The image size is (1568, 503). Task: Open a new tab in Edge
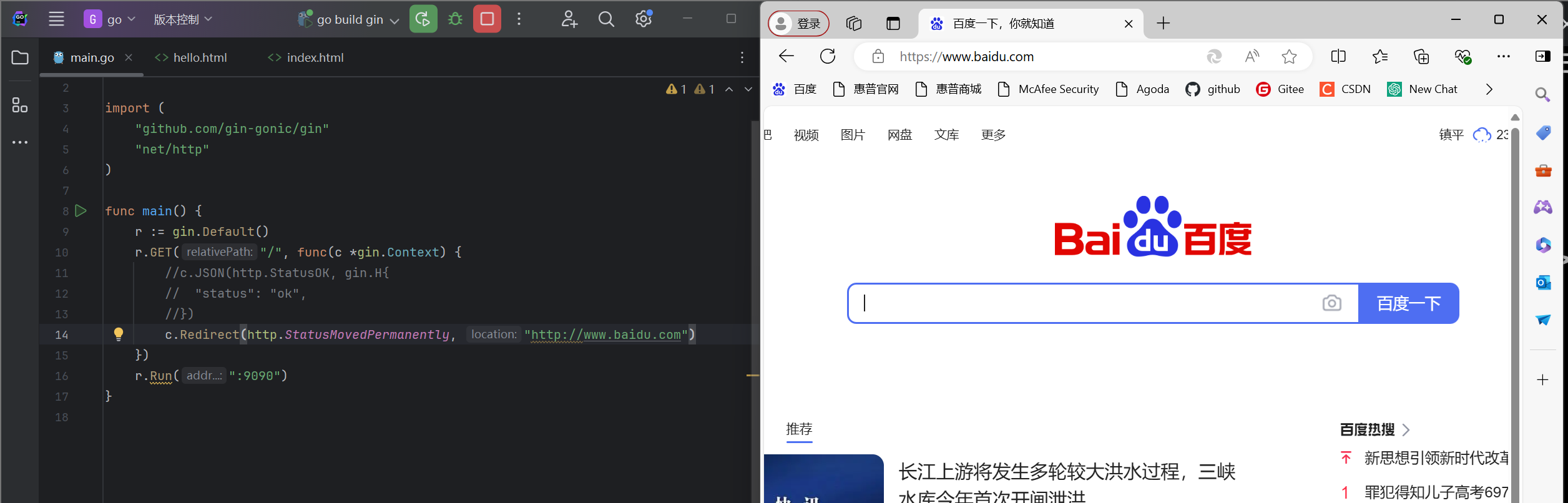pos(1163,24)
